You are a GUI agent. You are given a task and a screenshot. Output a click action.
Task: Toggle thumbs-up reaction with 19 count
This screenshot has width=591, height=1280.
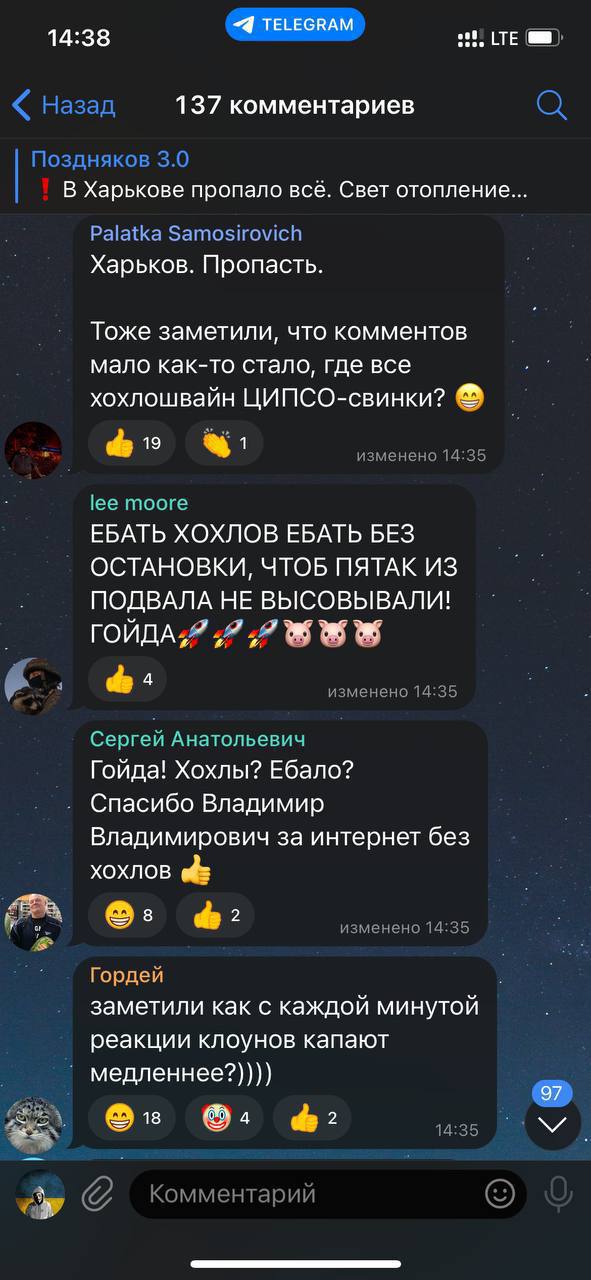[133, 443]
